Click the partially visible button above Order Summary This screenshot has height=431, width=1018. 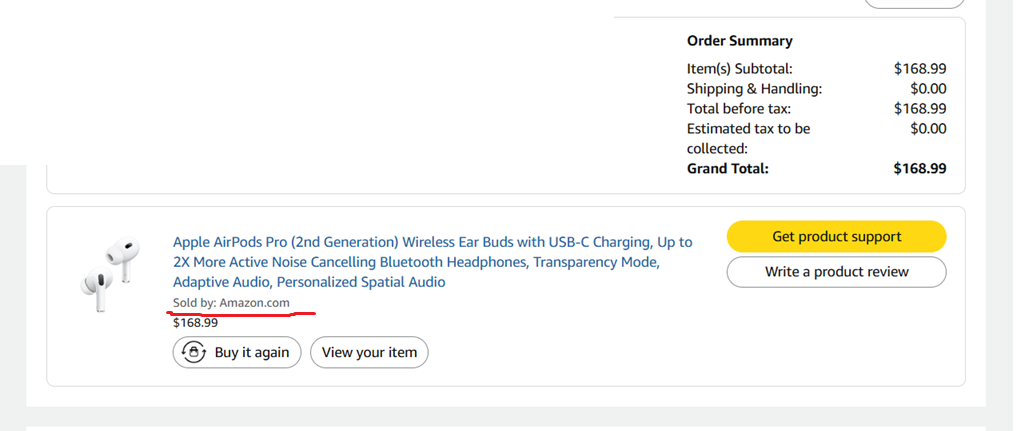(x=914, y=3)
